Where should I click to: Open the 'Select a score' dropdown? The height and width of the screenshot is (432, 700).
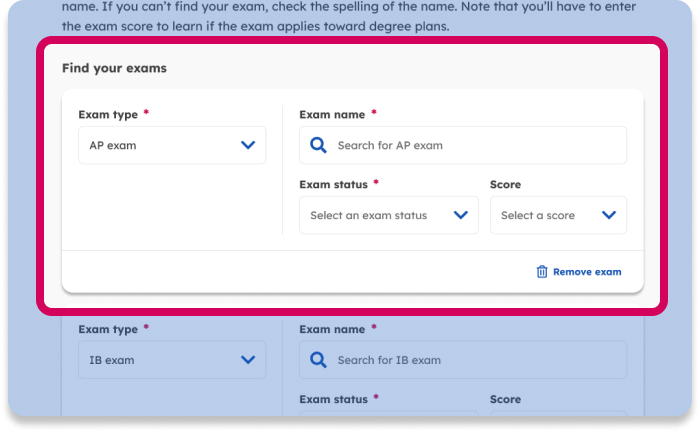(x=557, y=215)
